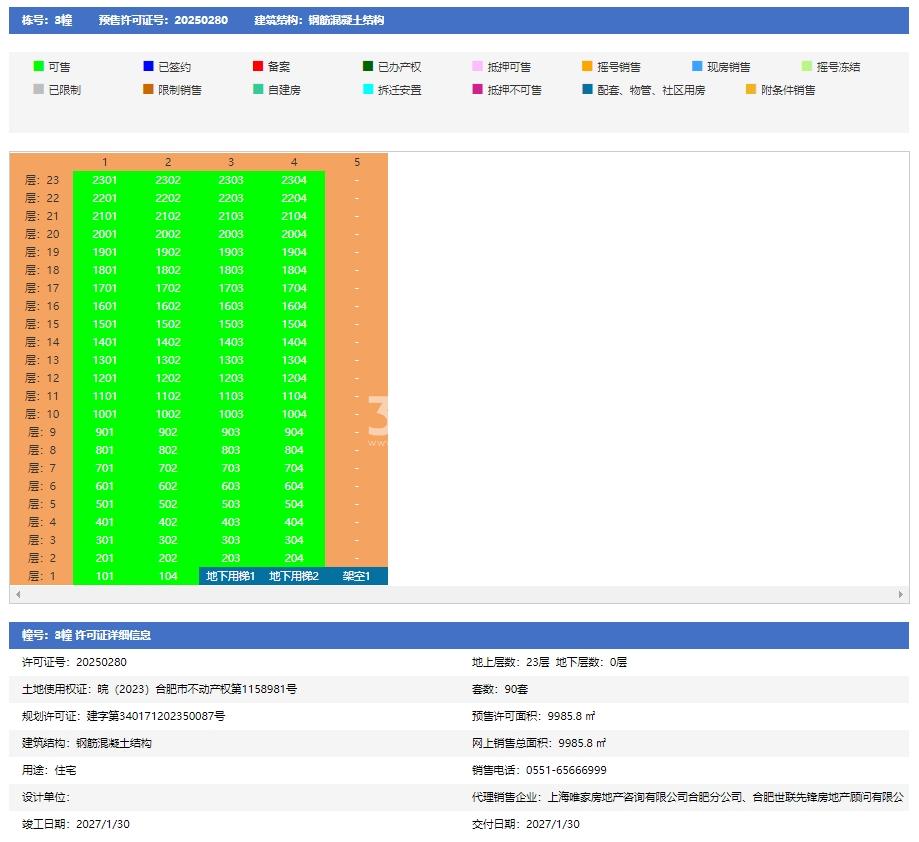Viewport: 919px width, 842px height.
Task: Click the 许可证号: 20250280 detail row
Action: pyautogui.click(x=74, y=662)
